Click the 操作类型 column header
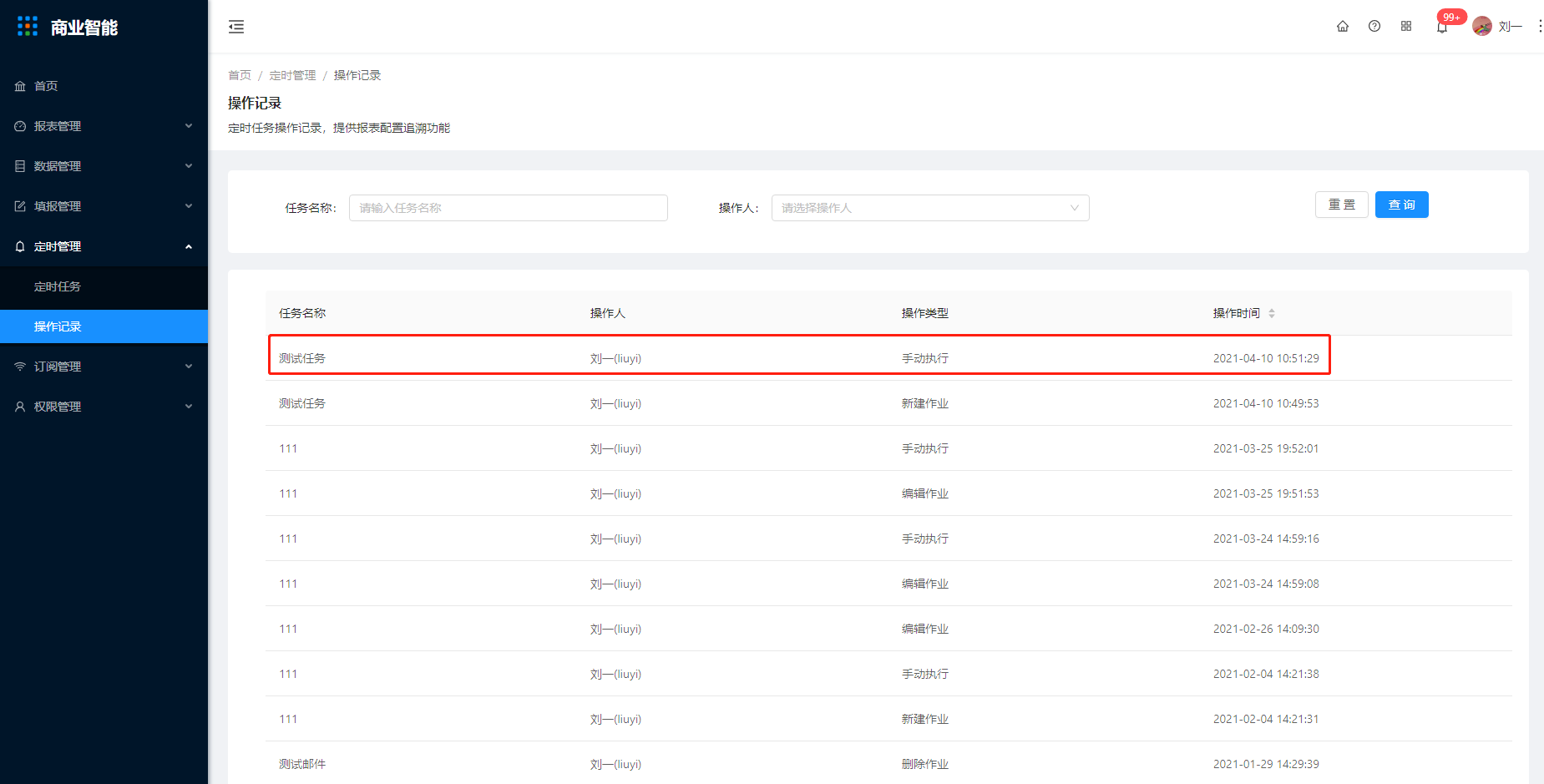The width and height of the screenshot is (1544, 784). (x=925, y=313)
